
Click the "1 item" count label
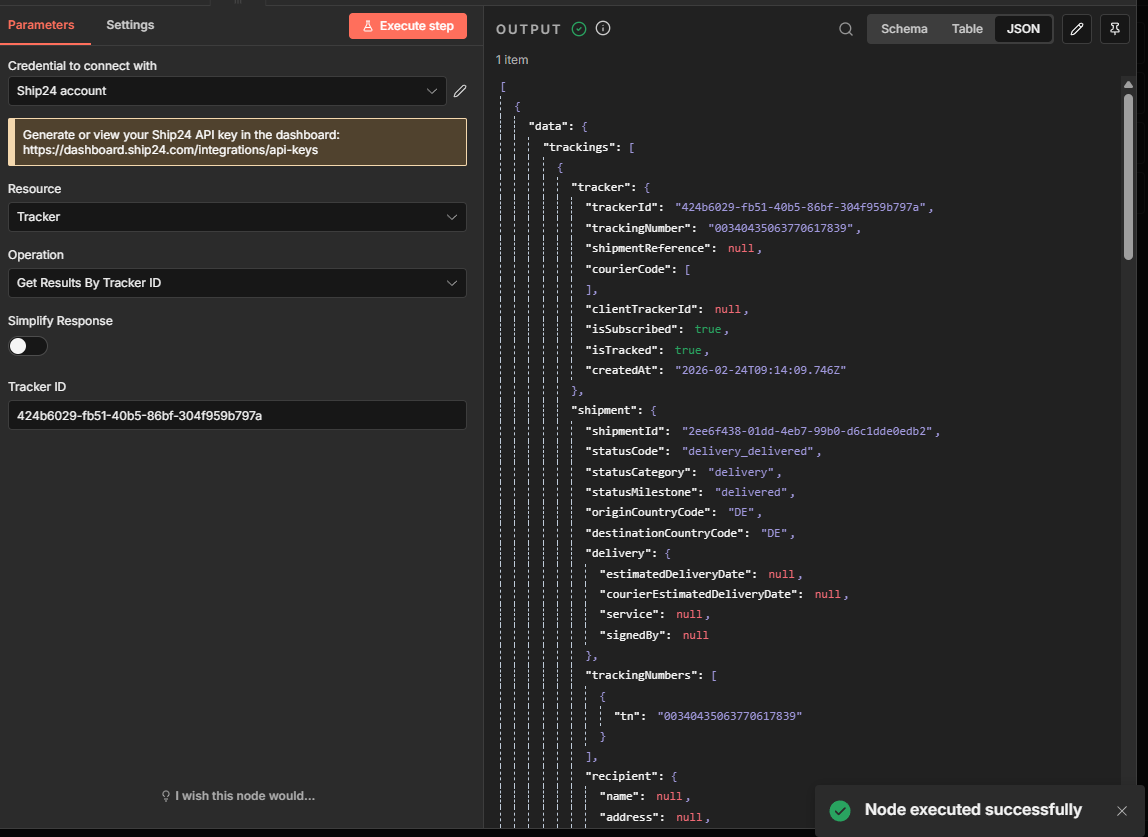pyautogui.click(x=512, y=60)
